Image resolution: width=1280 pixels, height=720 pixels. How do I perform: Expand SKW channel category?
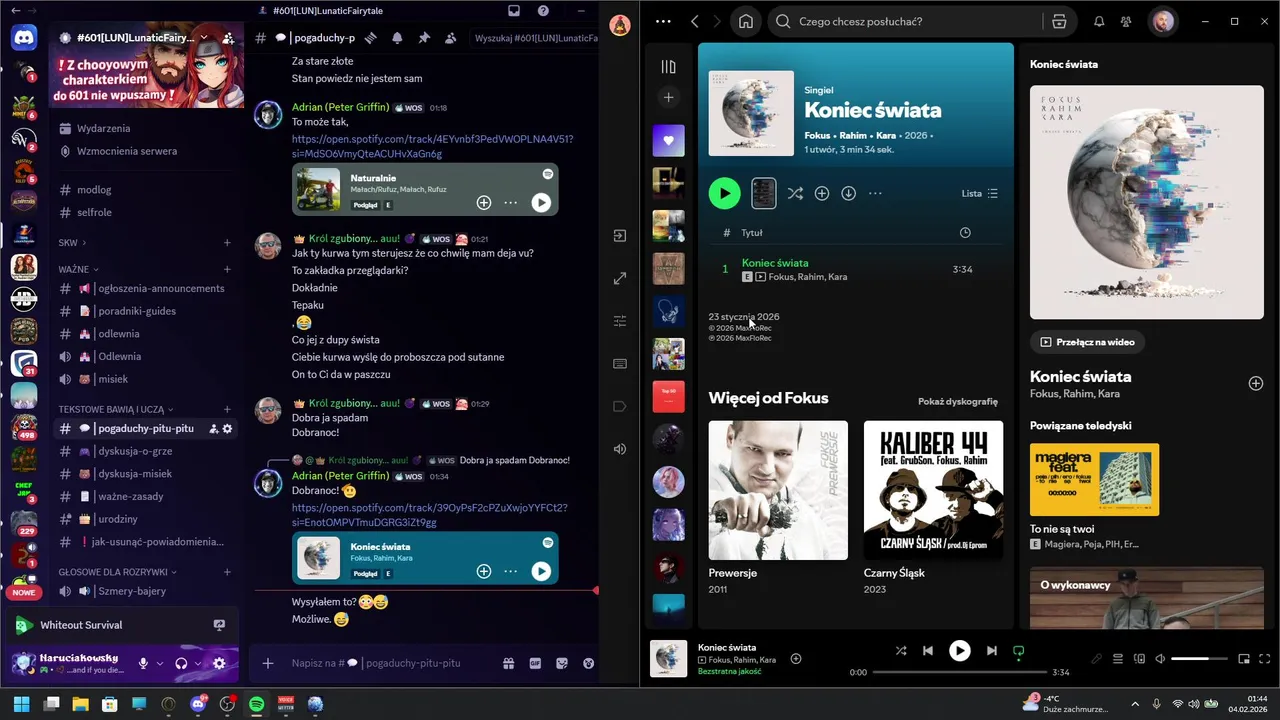(x=72, y=242)
